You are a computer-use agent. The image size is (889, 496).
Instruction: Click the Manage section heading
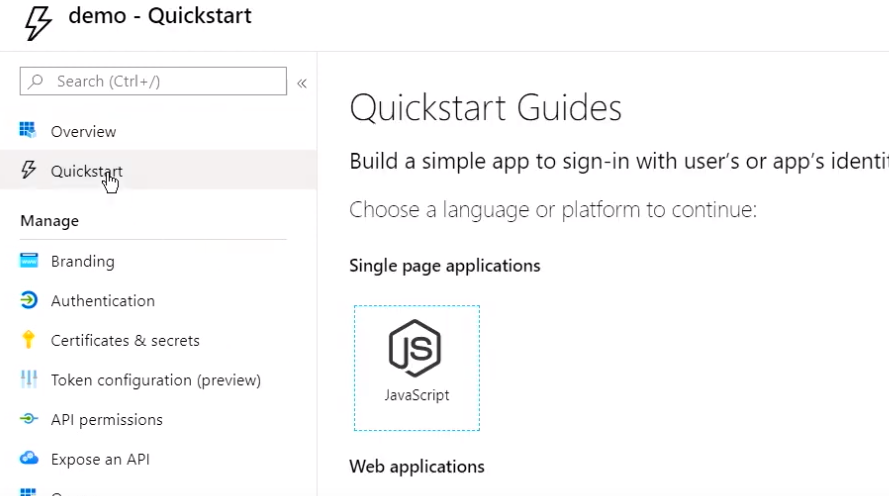[49, 221]
